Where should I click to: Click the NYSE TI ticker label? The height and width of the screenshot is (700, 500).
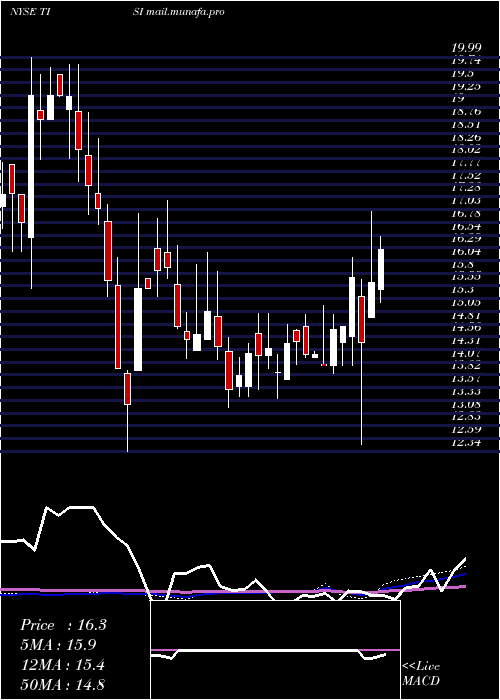[x=29, y=12]
